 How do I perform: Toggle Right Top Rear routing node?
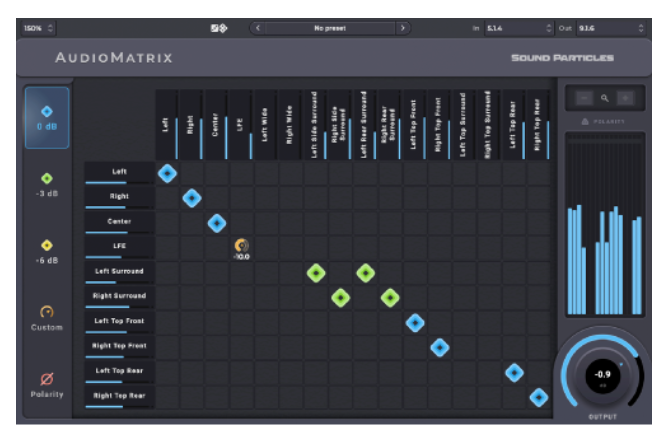tap(539, 397)
